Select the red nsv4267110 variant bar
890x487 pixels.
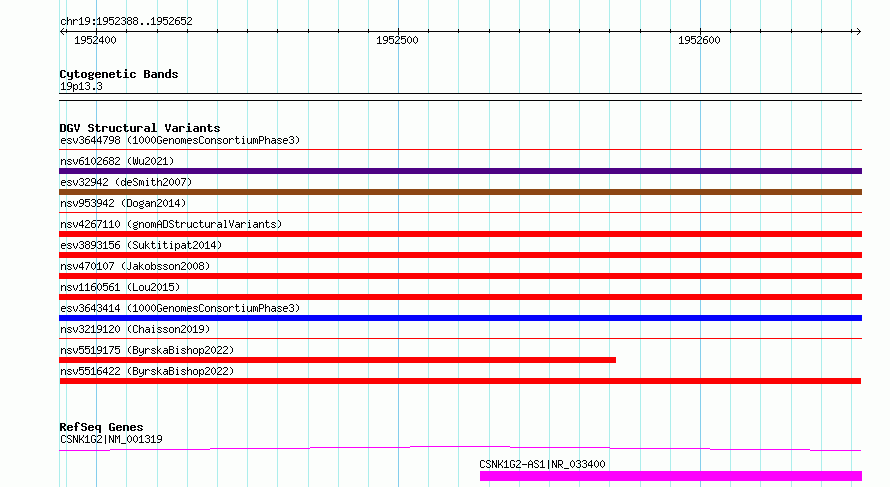(460, 234)
